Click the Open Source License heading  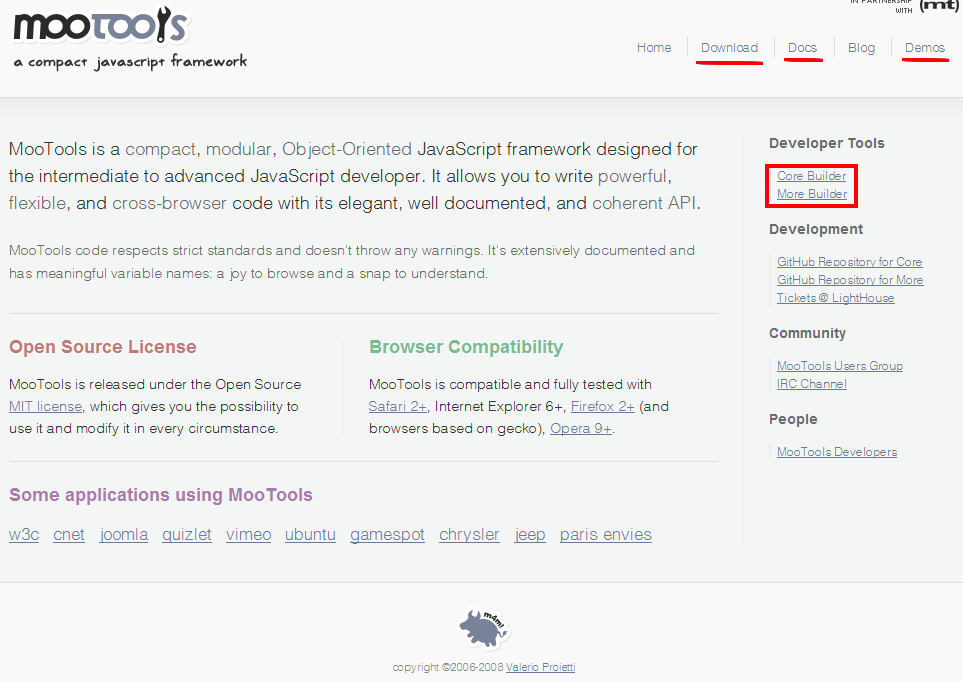103,347
